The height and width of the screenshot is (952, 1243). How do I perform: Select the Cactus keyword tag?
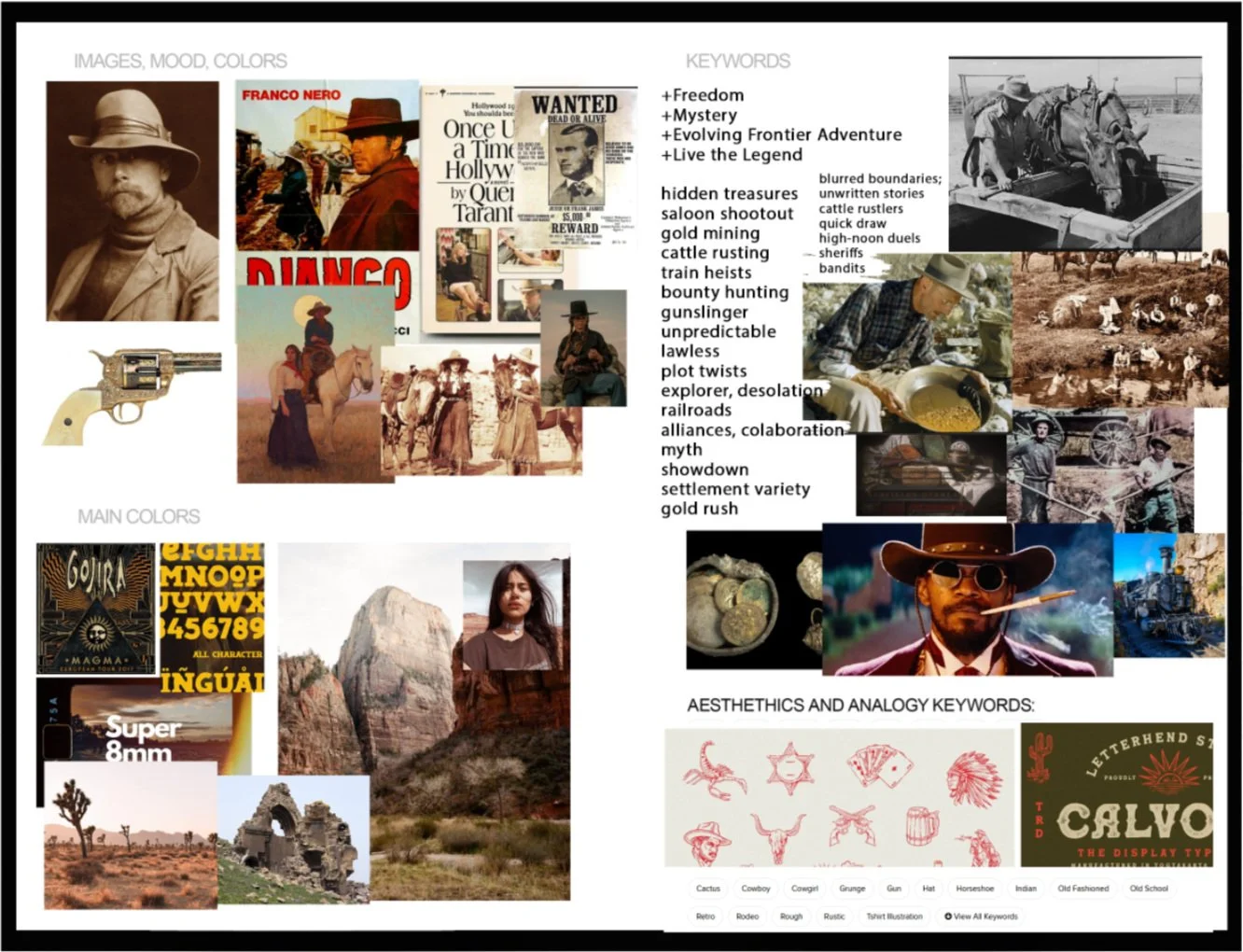[x=708, y=889]
